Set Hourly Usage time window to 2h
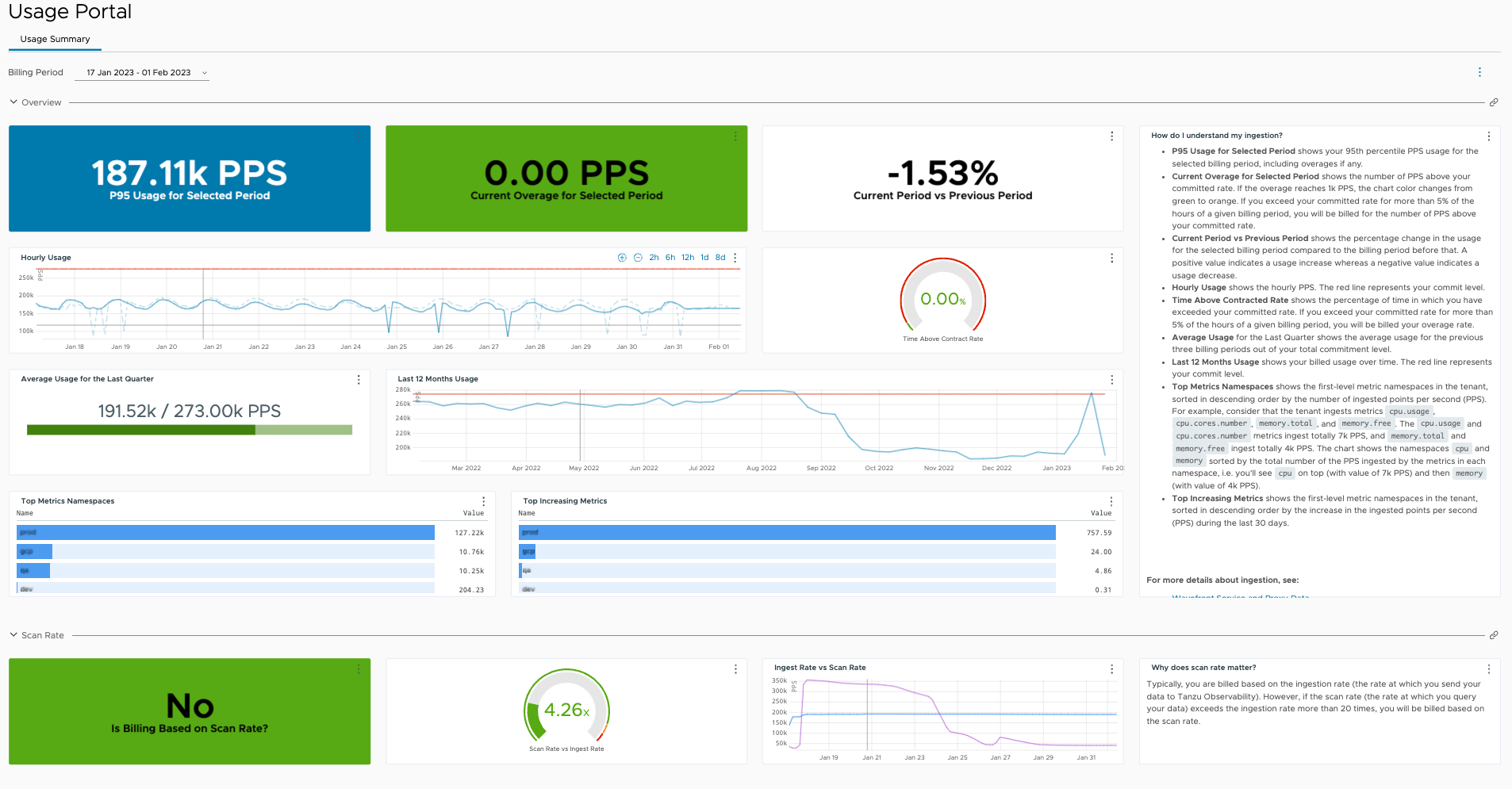The image size is (1512, 789). click(x=654, y=258)
